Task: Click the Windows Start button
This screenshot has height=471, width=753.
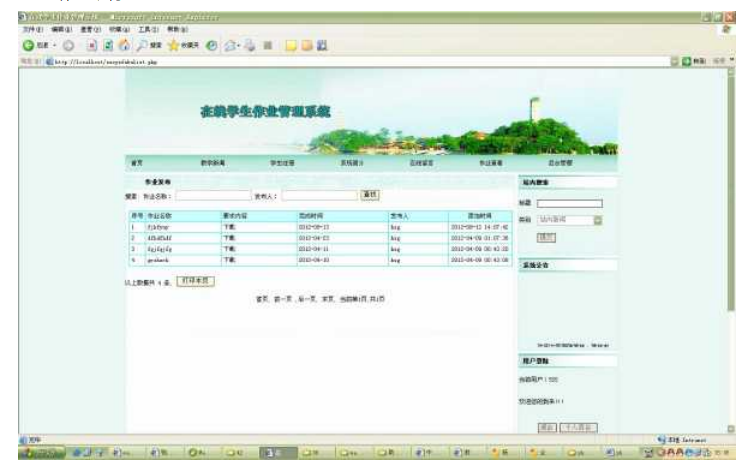Action: coord(41,452)
